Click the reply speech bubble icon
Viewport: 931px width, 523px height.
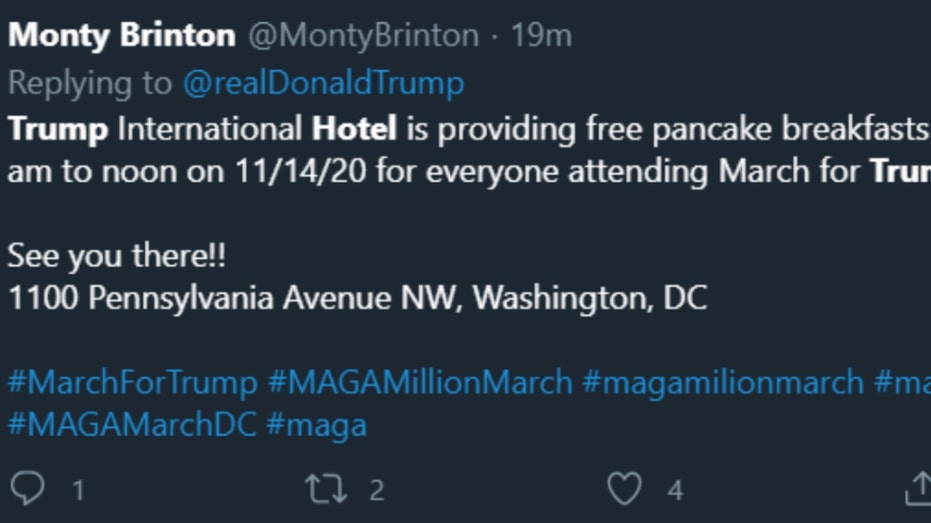click(x=27, y=488)
